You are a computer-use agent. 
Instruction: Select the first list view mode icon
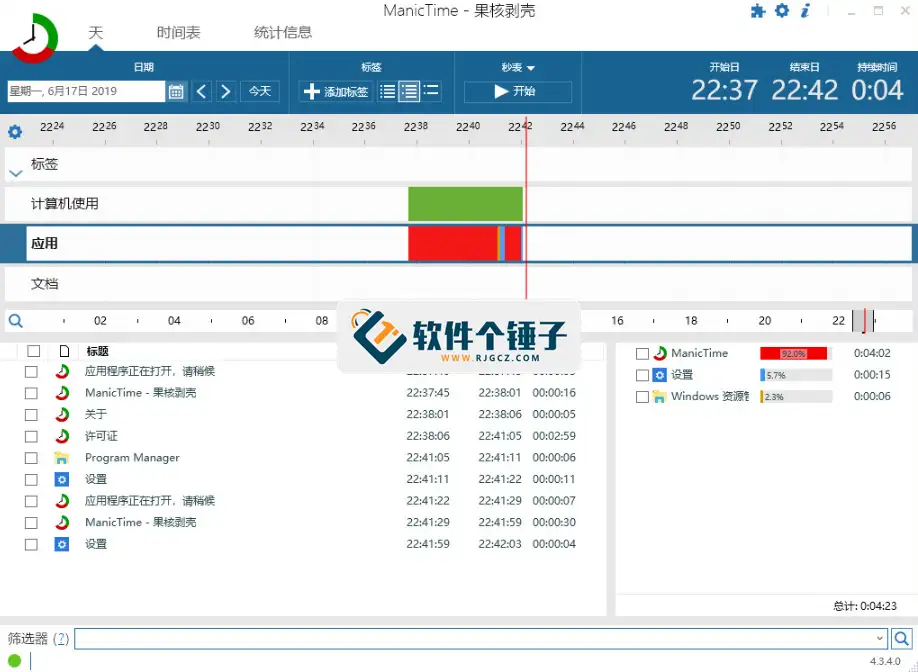[x=387, y=91]
